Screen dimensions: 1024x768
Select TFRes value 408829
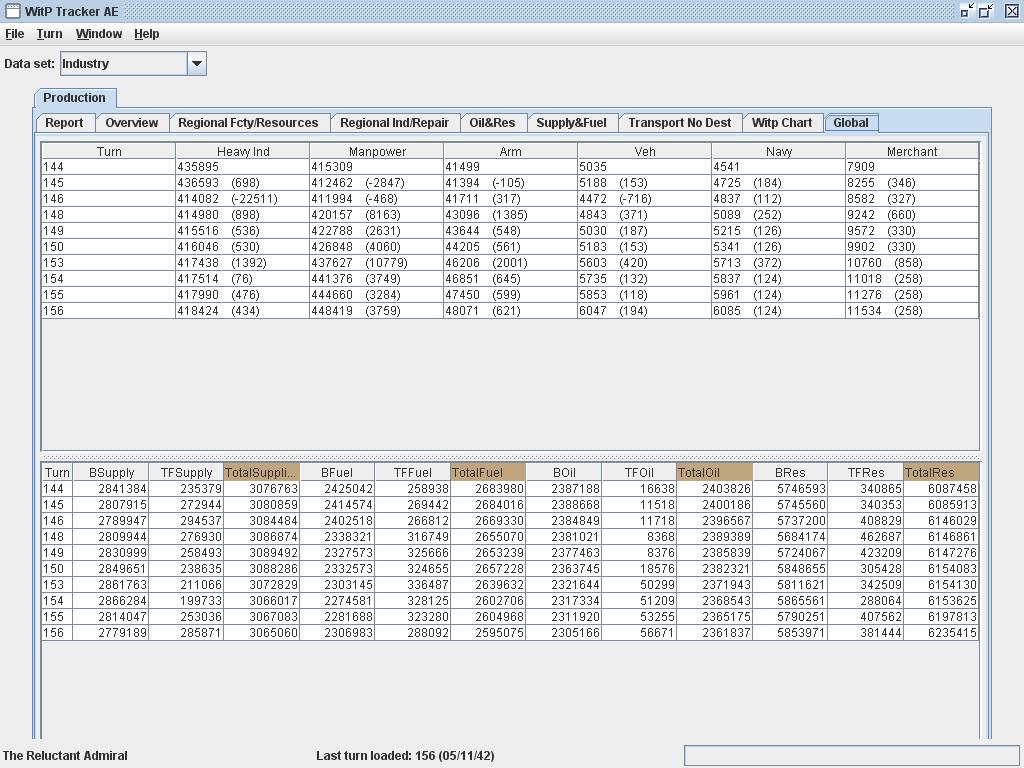pos(865,520)
